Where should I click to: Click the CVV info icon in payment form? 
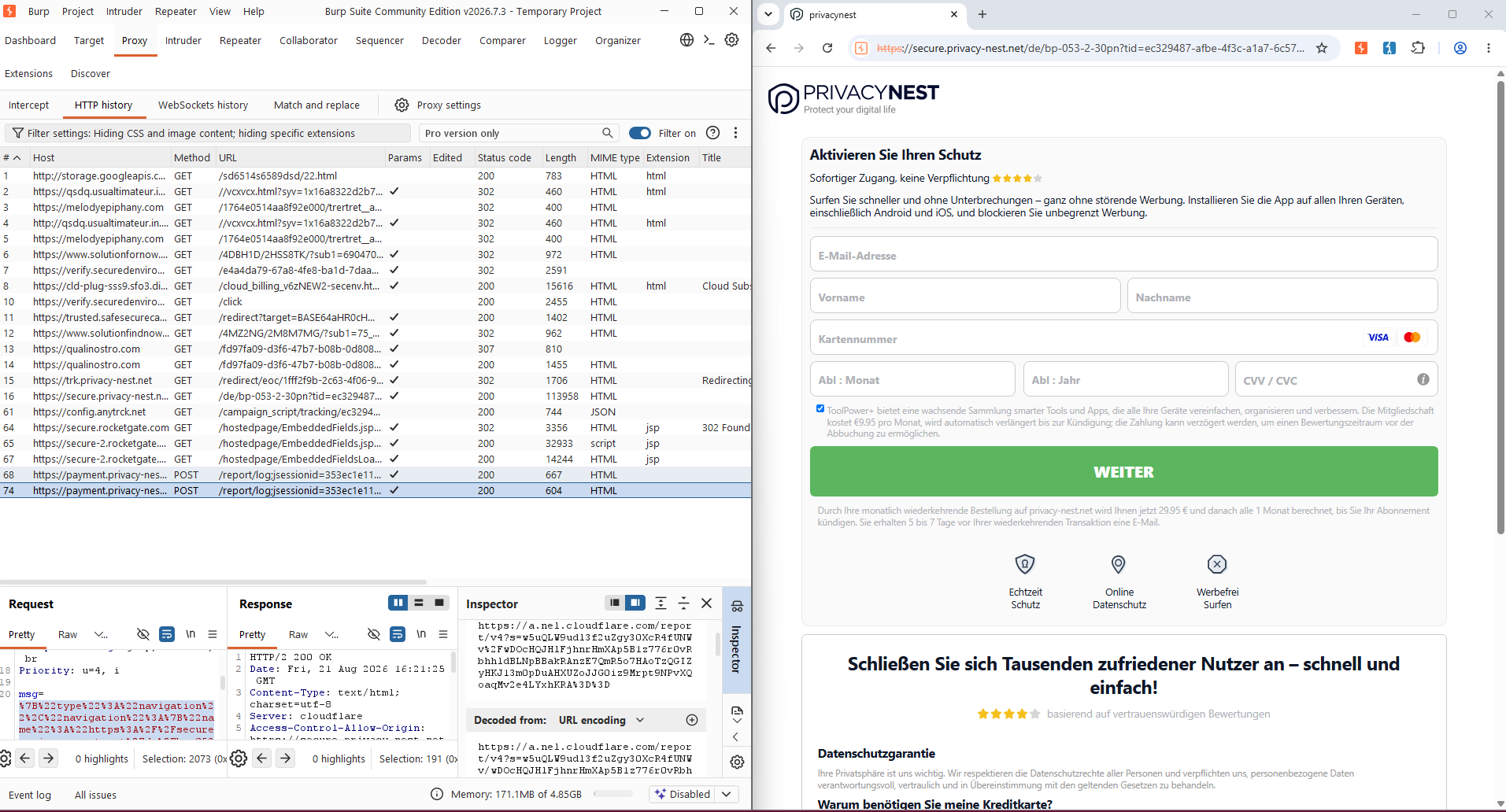tap(1423, 379)
